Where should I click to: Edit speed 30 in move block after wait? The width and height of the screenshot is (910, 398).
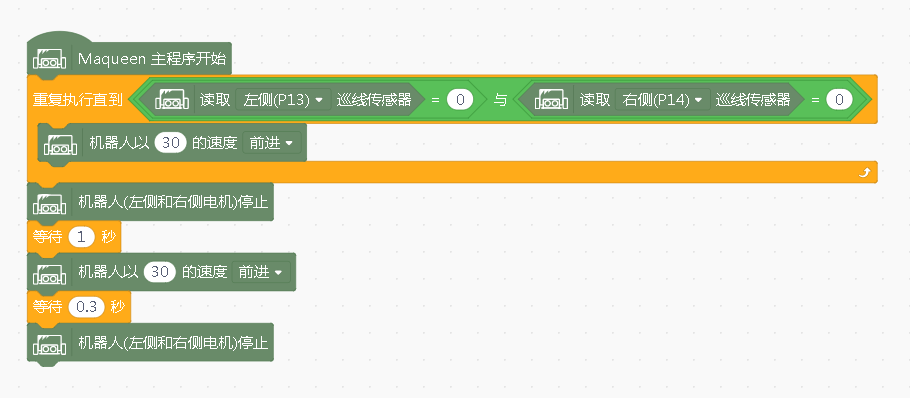[160, 272]
